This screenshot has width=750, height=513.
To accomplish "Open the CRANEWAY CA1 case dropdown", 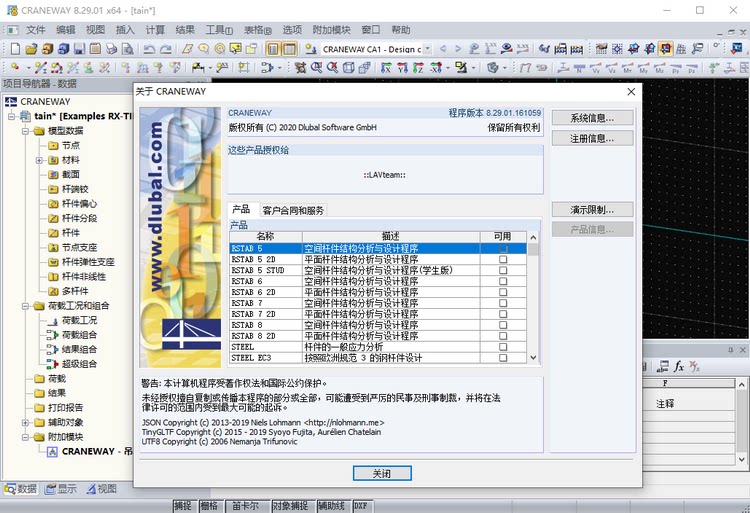I will 428,49.
